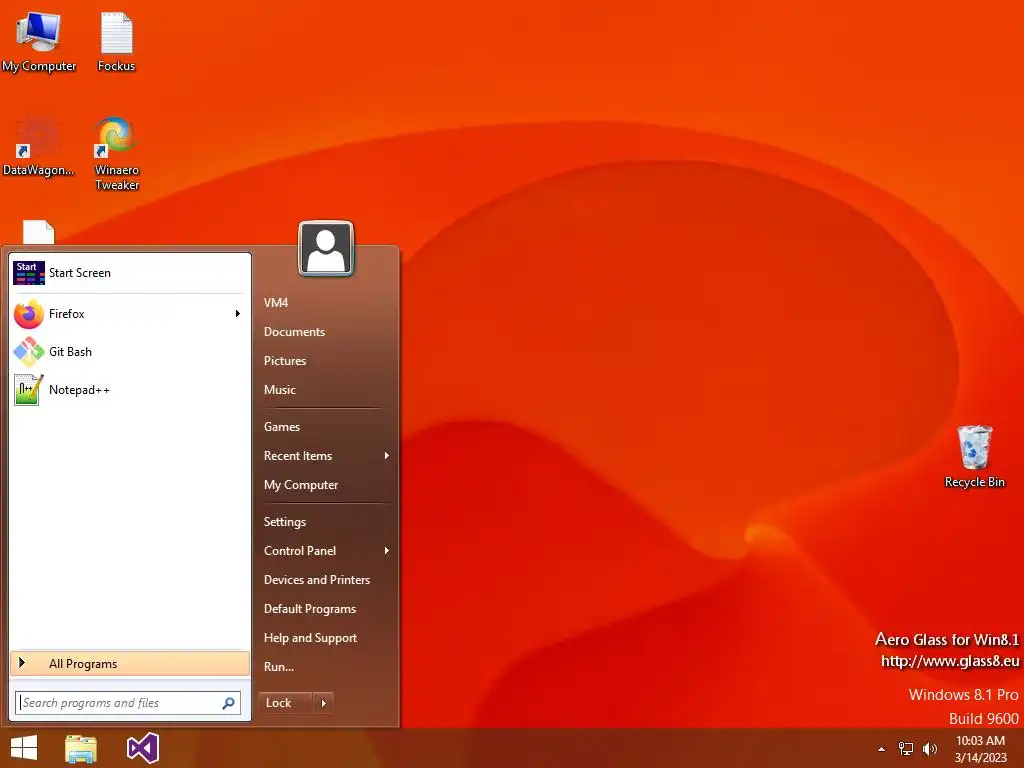Image resolution: width=1024 pixels, height=768 pixels.
Task: Open Visual Studio from the taskbar
Action: [142, 748]
